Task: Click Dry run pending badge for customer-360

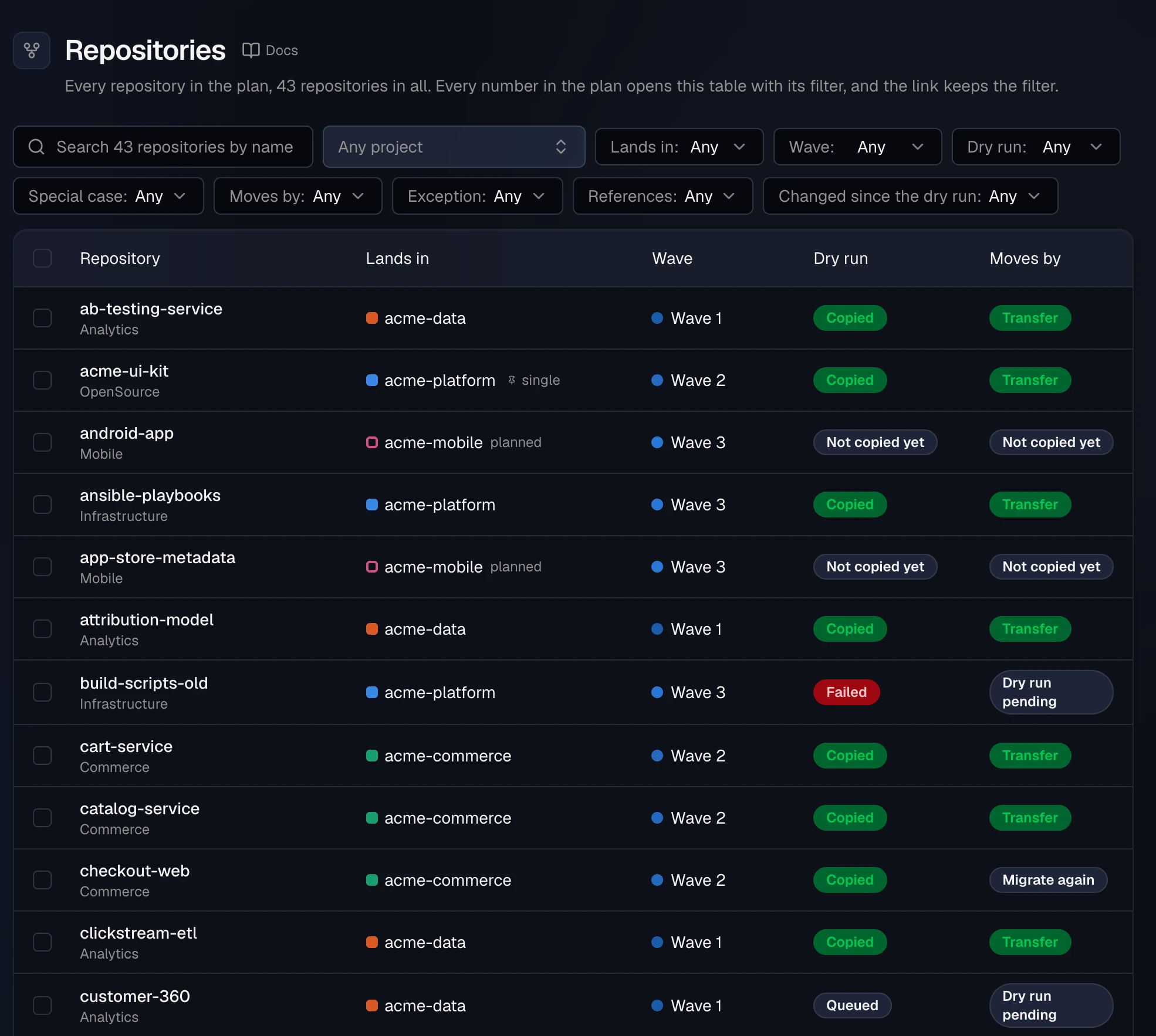Action: point(1051,1005)
